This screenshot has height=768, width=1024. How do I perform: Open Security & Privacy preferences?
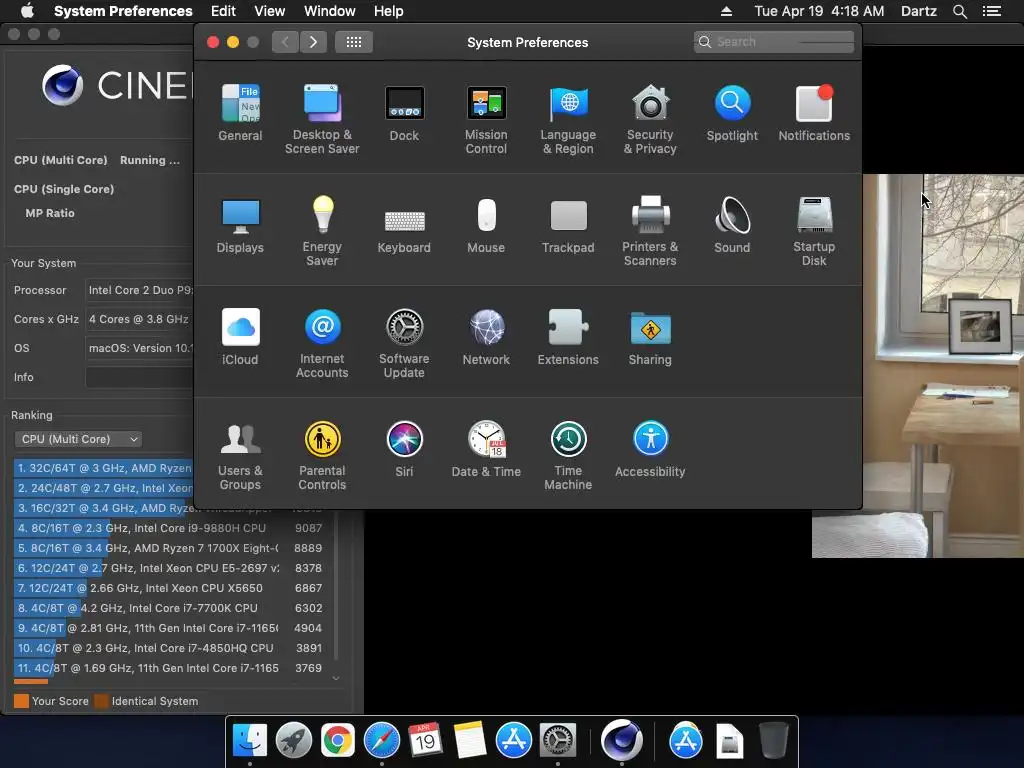pyautogui.click(x=650, y=119)
